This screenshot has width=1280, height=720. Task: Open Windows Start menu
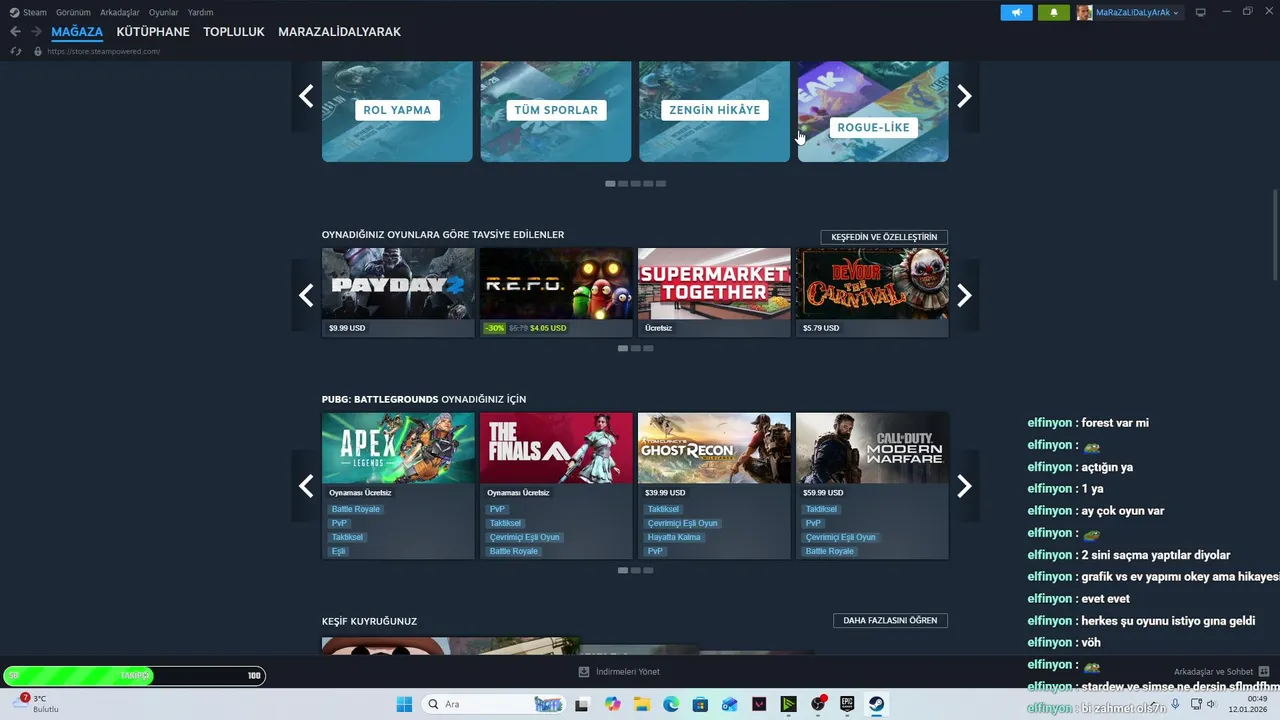tap(404, 704)
